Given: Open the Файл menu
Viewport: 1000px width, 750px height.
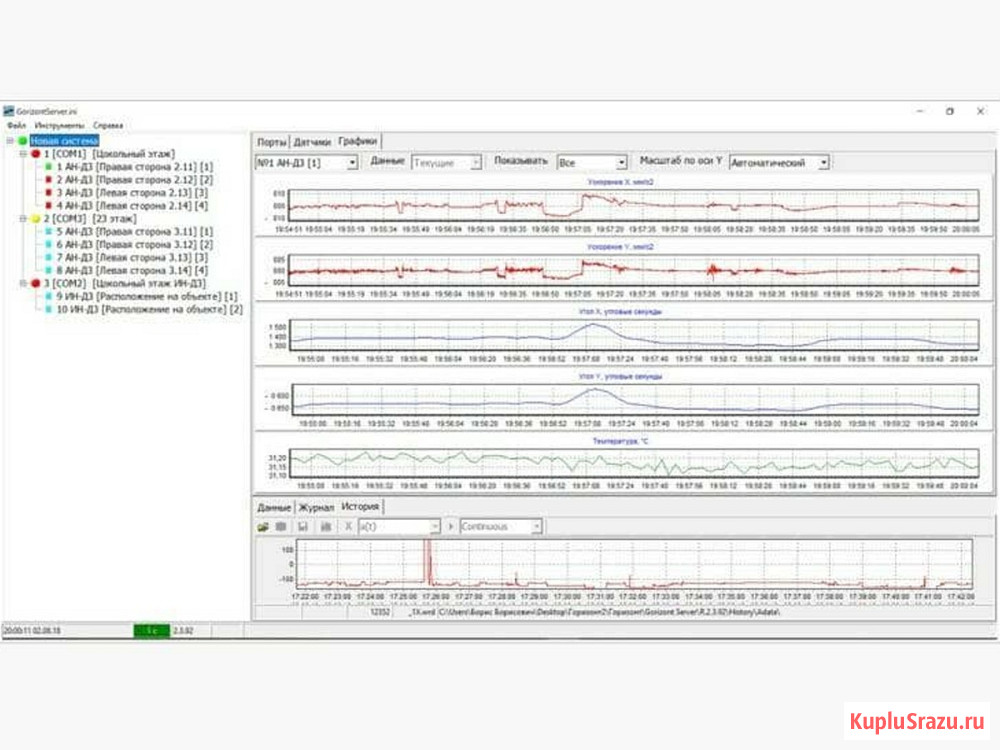Looking at the screenshot, I should pos(15,126).
